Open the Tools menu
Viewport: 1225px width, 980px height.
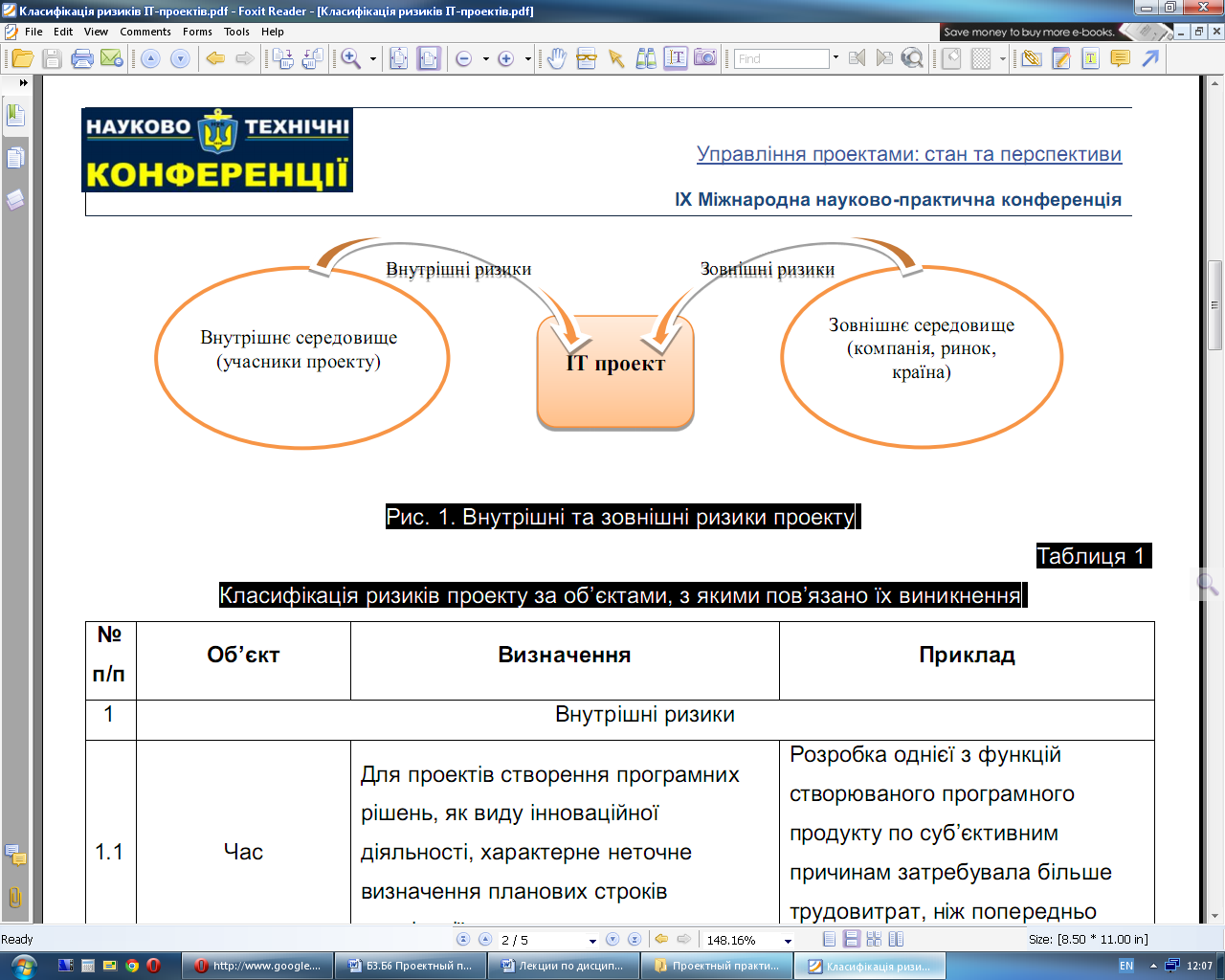coord(236,32)
